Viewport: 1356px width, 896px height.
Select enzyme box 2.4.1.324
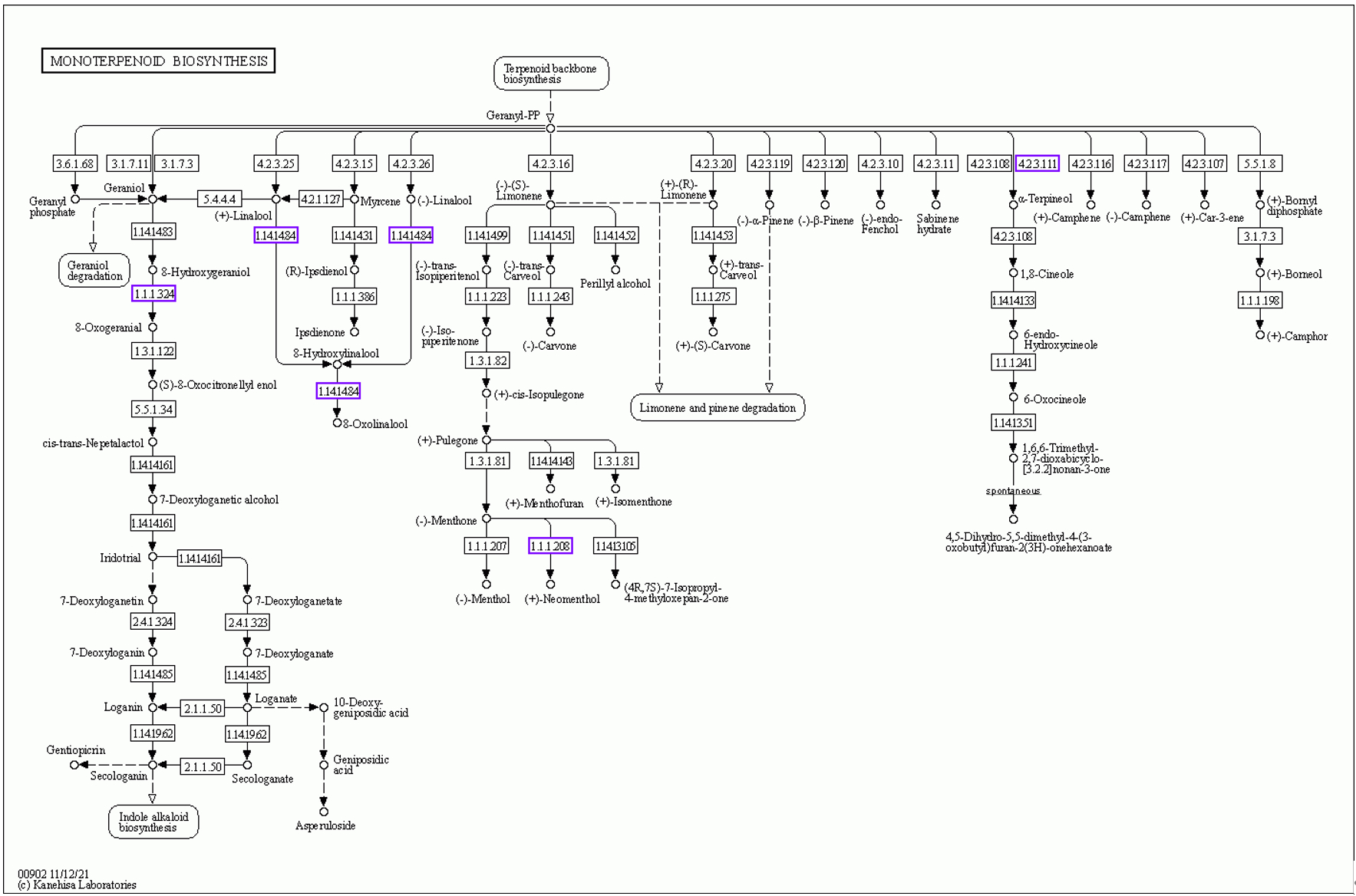pos(153,621)
